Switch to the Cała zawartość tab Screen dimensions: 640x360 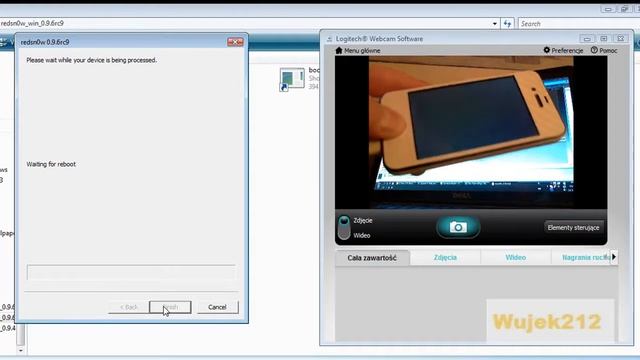372,258
